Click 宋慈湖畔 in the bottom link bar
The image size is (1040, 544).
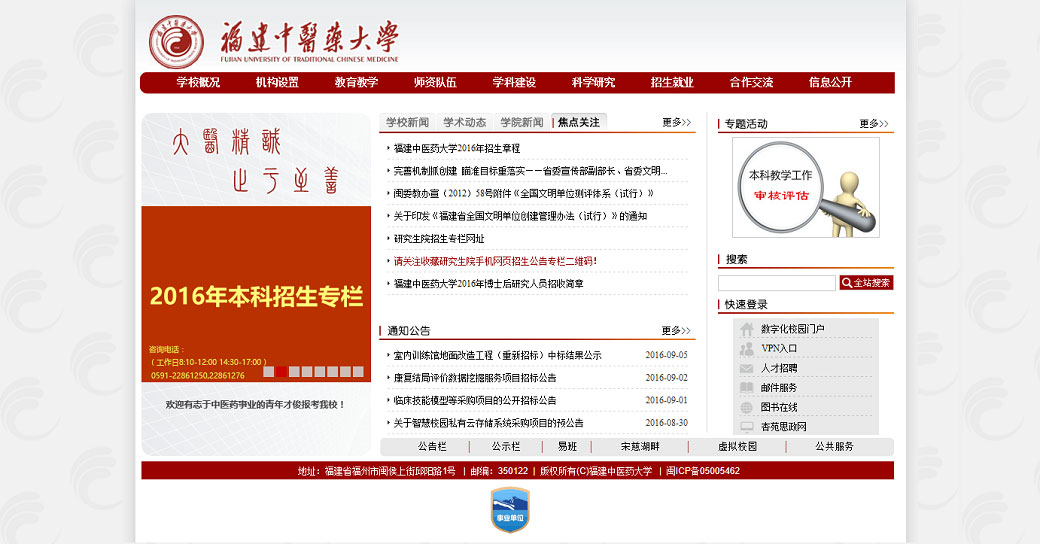click(640, 446)
